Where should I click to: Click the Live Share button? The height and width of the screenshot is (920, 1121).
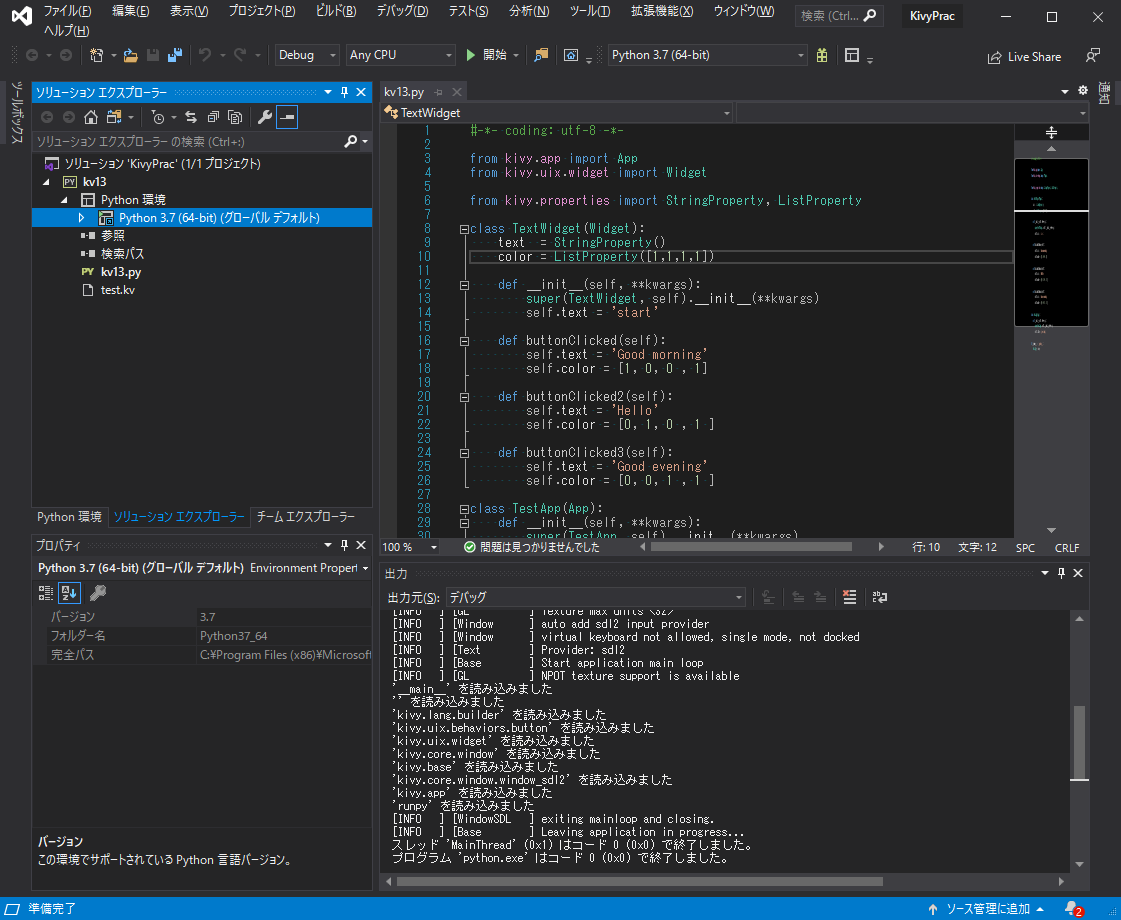[1024, 57]
